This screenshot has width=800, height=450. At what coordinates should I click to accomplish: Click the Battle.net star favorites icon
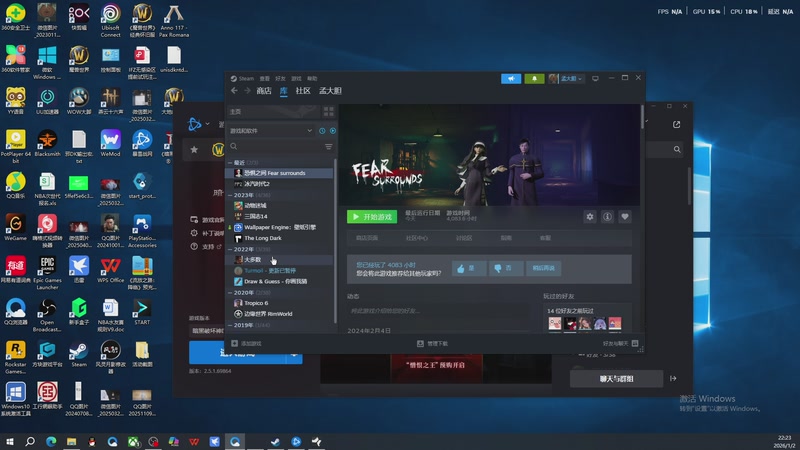pos(194,149)
